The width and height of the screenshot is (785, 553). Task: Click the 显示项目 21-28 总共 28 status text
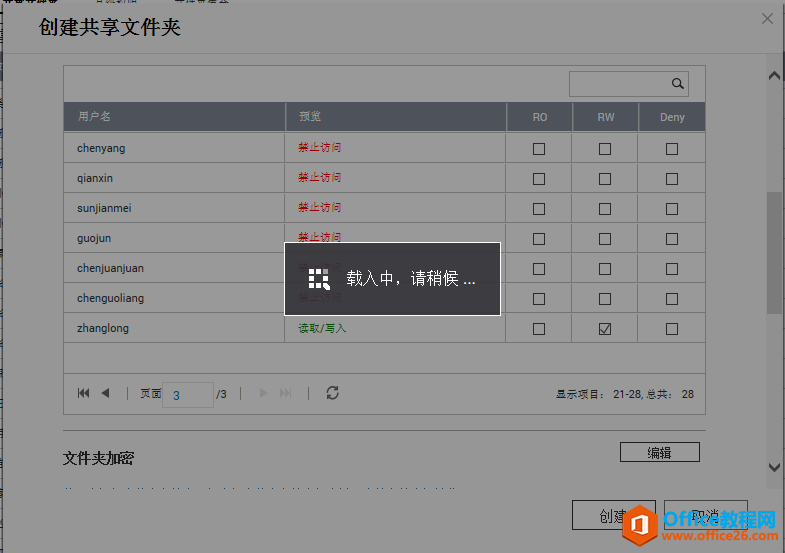click(x=625, y=394)
